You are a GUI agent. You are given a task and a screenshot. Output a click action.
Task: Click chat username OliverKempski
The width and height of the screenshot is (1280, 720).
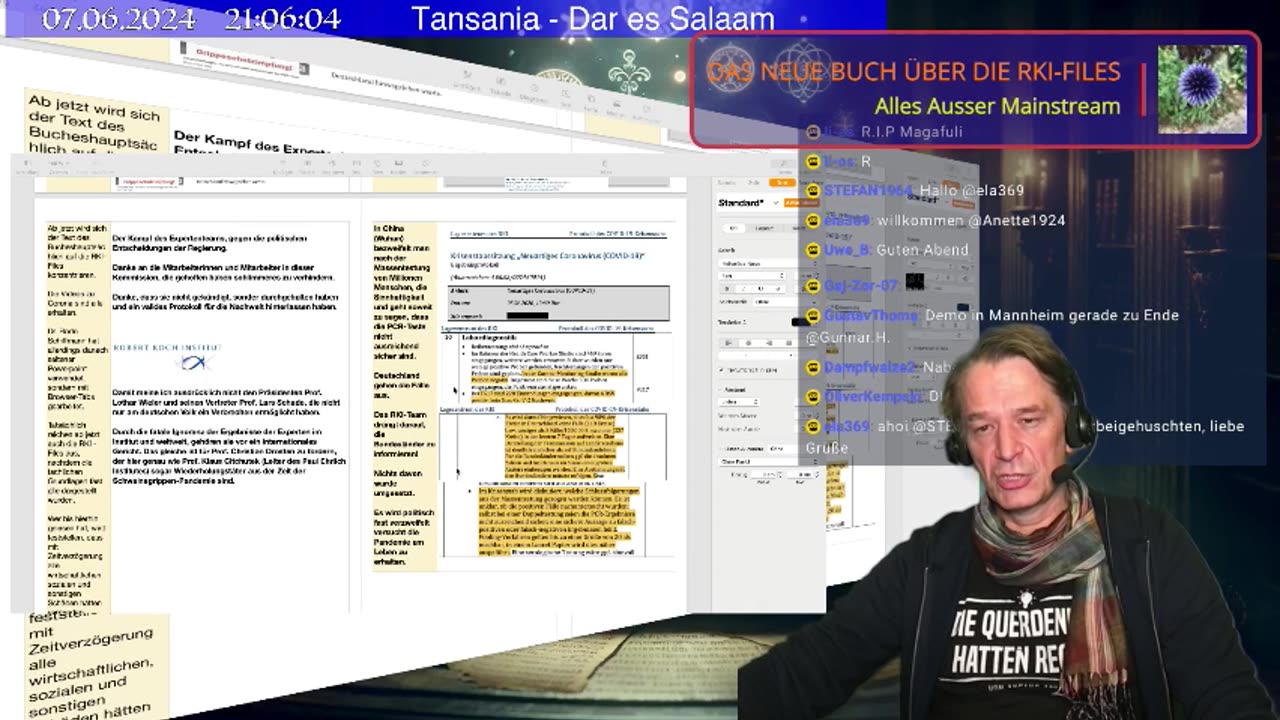[x=874, y=396]
